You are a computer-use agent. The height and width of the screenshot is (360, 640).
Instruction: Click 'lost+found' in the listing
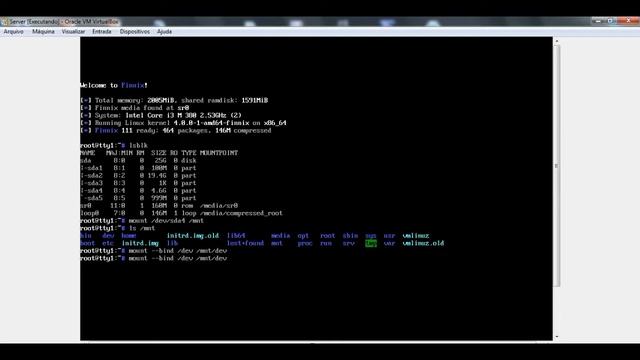coord(245,243)
